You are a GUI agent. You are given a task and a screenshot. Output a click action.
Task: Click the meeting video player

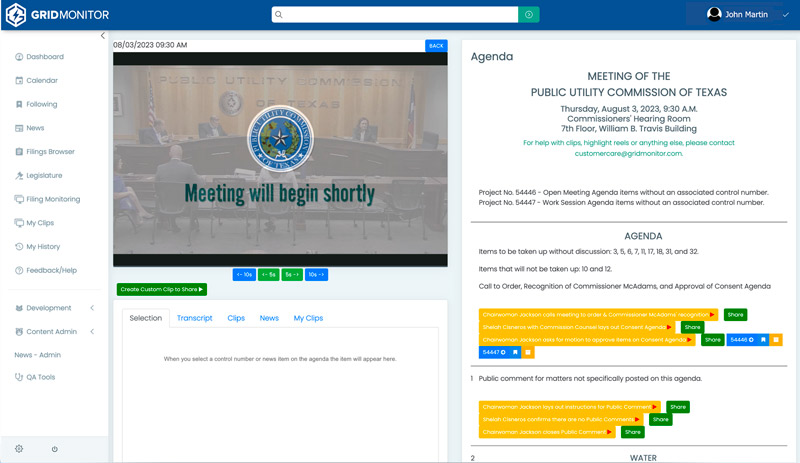click(280, 159)
